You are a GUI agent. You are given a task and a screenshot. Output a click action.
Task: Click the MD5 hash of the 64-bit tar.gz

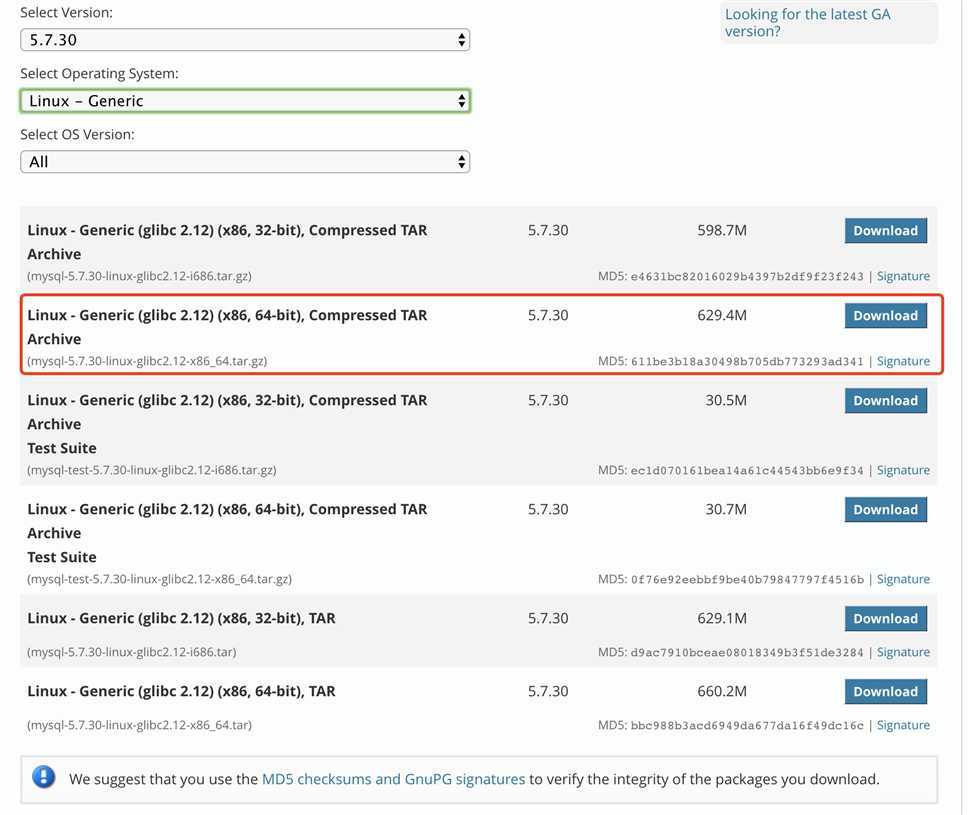[x=747, y=362]
